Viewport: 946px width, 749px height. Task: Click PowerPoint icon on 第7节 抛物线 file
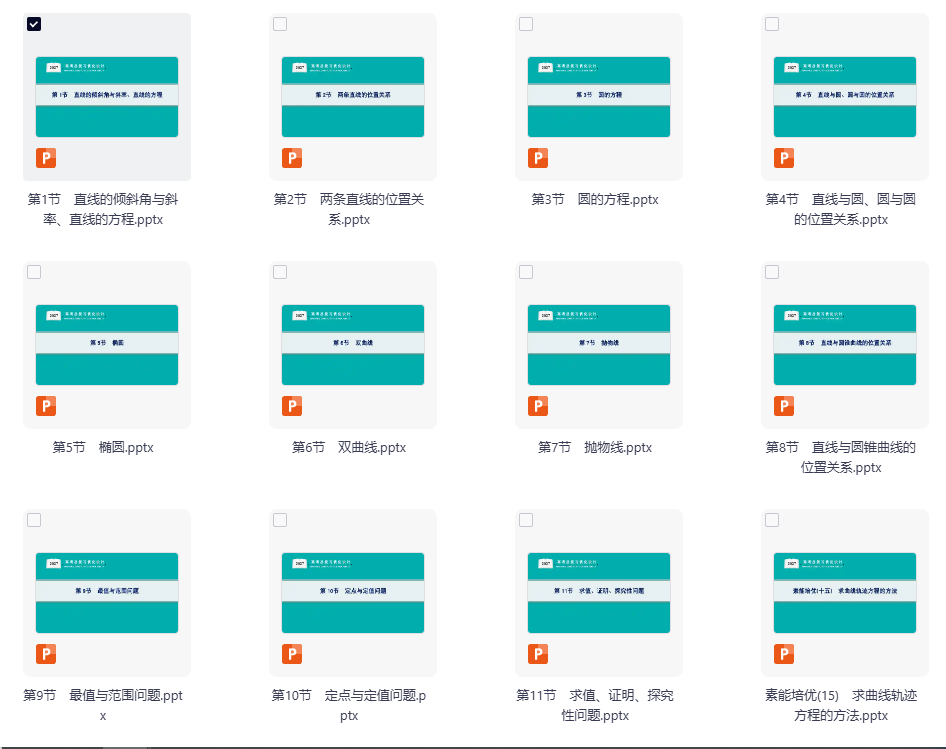(538, 406)
